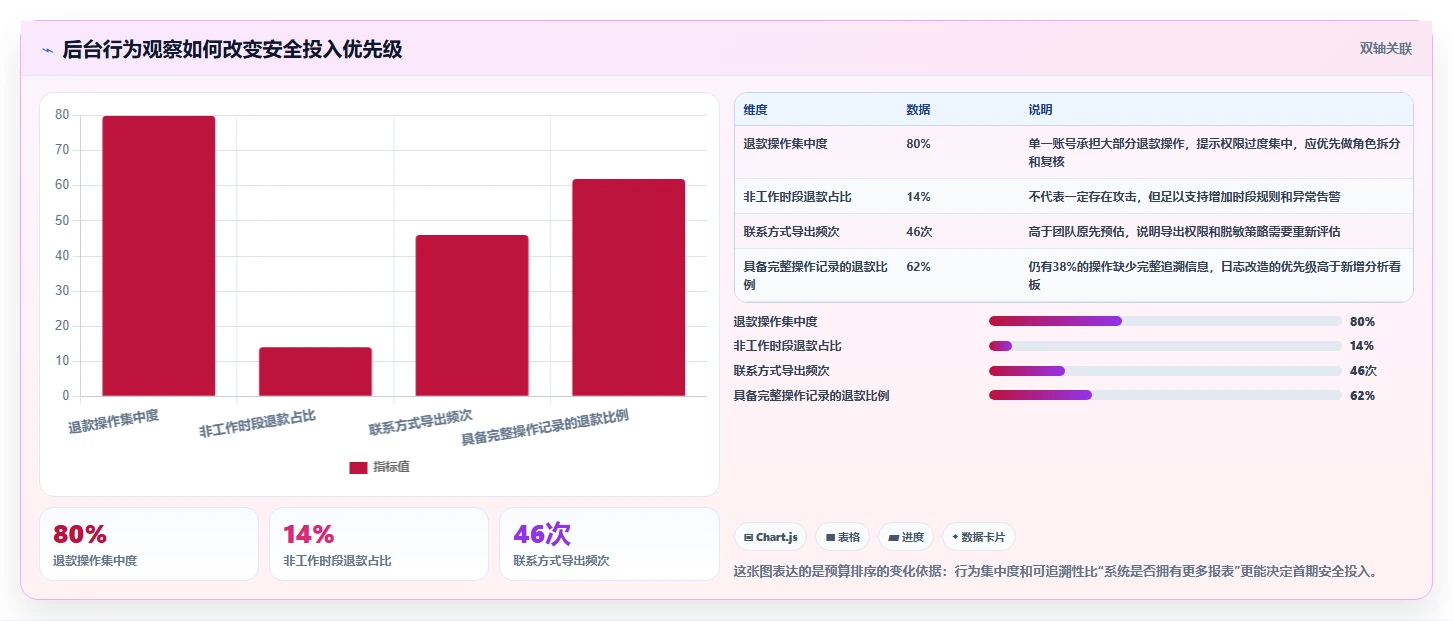Click the 80% cell in the table
1453x621 pixels.
point(918,144)
